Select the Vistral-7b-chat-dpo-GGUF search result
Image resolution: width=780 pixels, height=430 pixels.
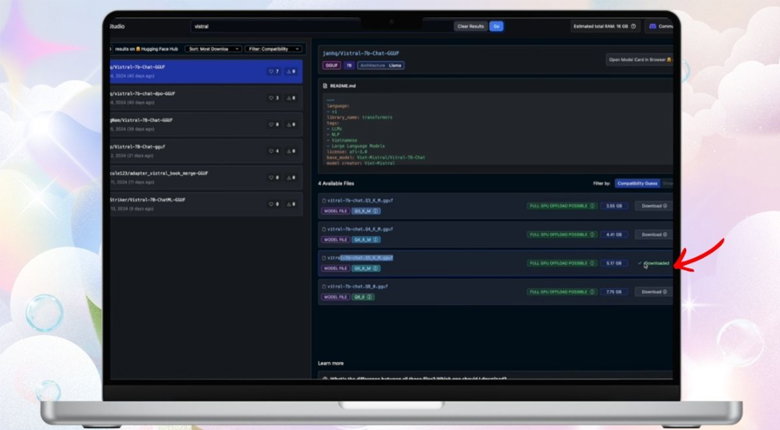(206, 98)
